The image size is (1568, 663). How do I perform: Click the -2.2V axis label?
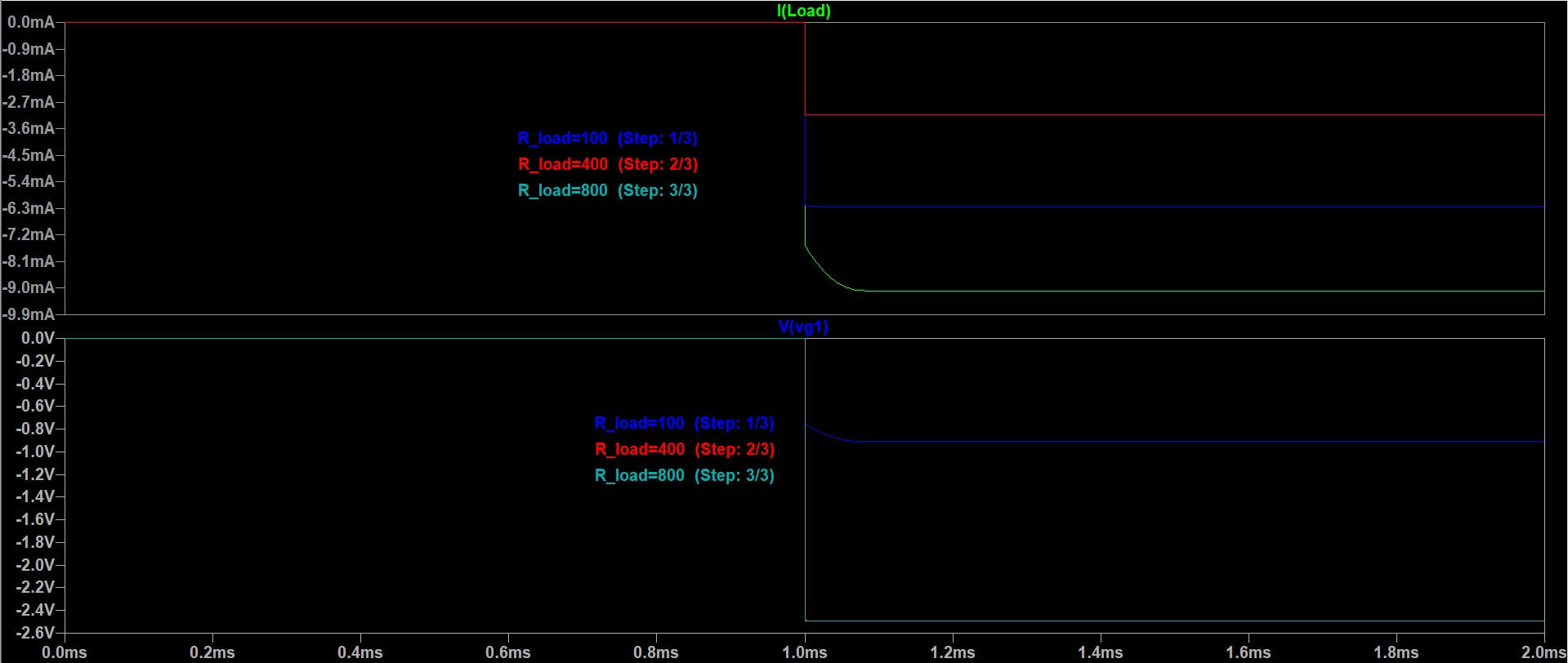35,587
